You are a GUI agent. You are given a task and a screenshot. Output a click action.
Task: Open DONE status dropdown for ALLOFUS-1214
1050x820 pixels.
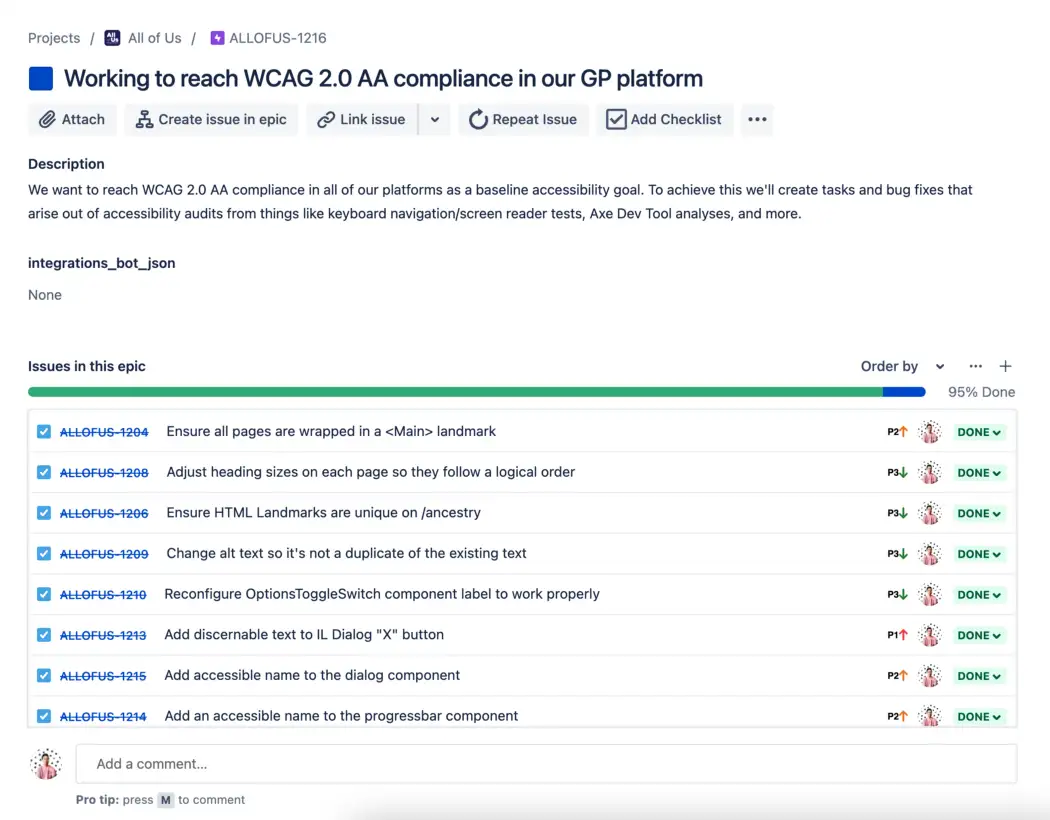[978, 717]
